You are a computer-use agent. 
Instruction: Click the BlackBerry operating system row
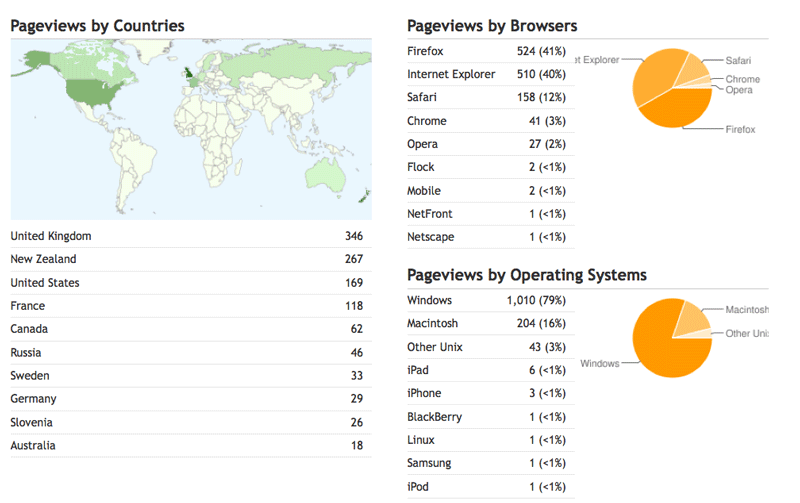click(x=491, y=417)
